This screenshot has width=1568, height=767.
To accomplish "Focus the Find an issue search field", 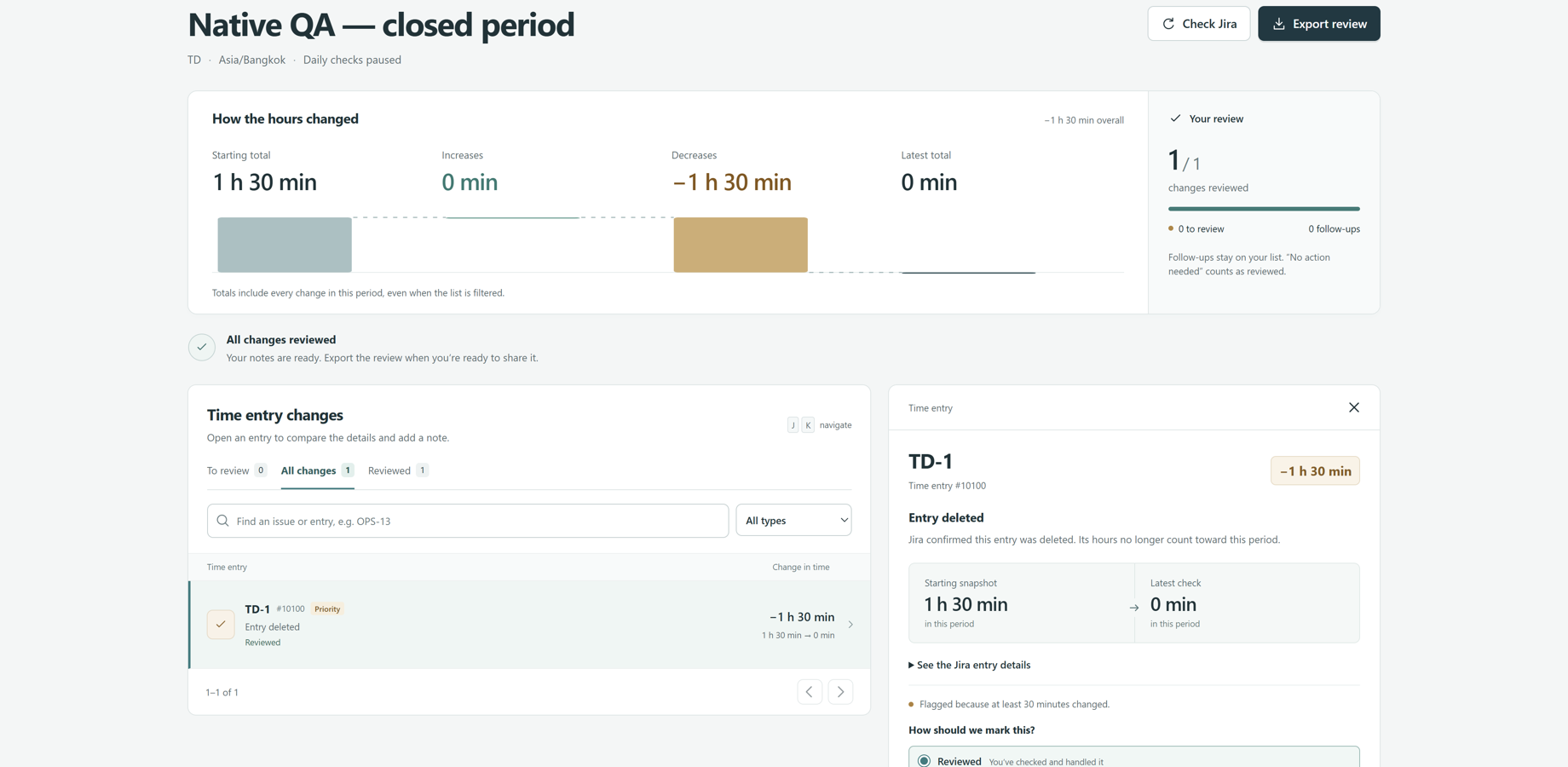I will (468, 521).
